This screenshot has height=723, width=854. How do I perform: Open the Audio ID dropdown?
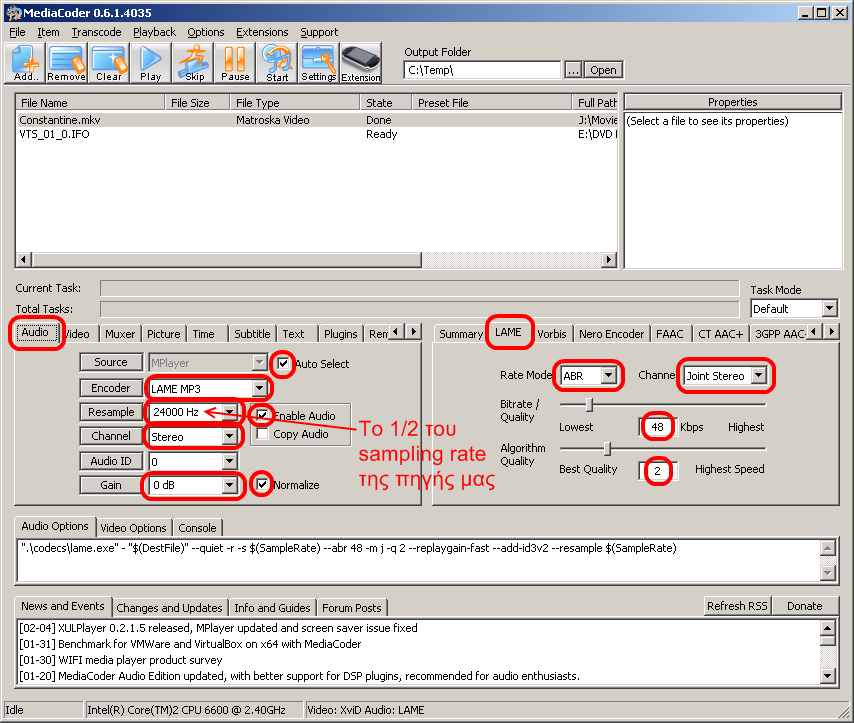(x=230, y=461)
